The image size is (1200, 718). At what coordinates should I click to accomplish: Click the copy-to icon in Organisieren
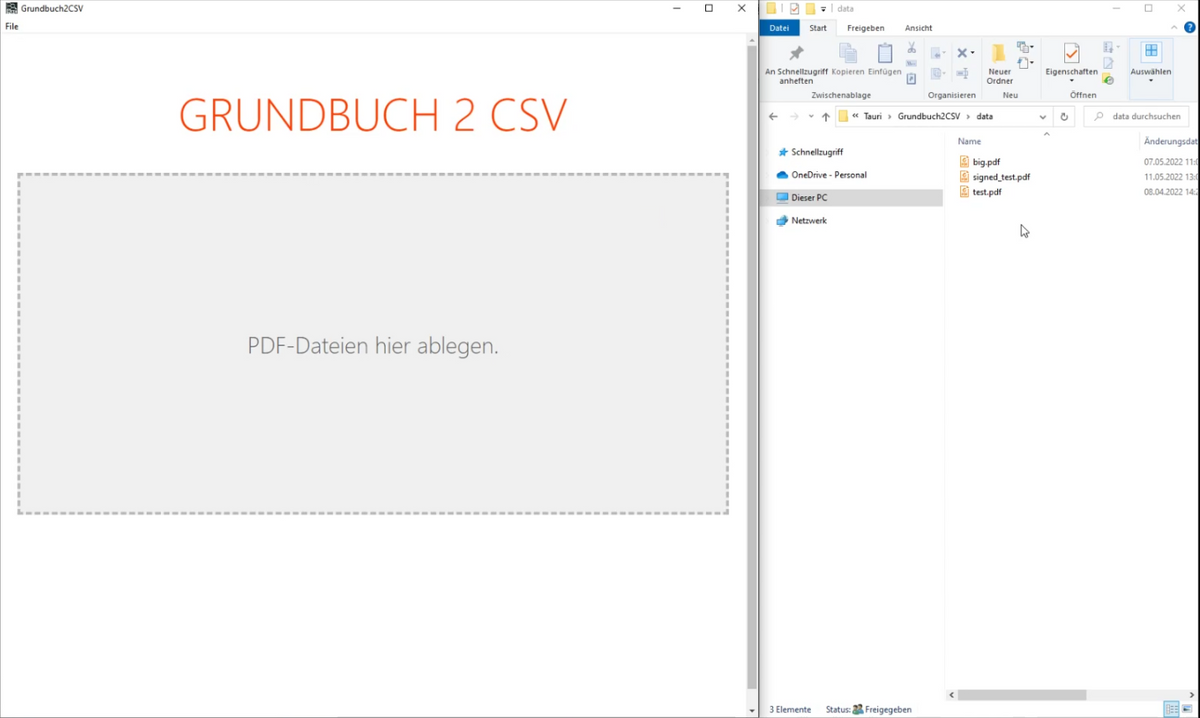point(937,73)
